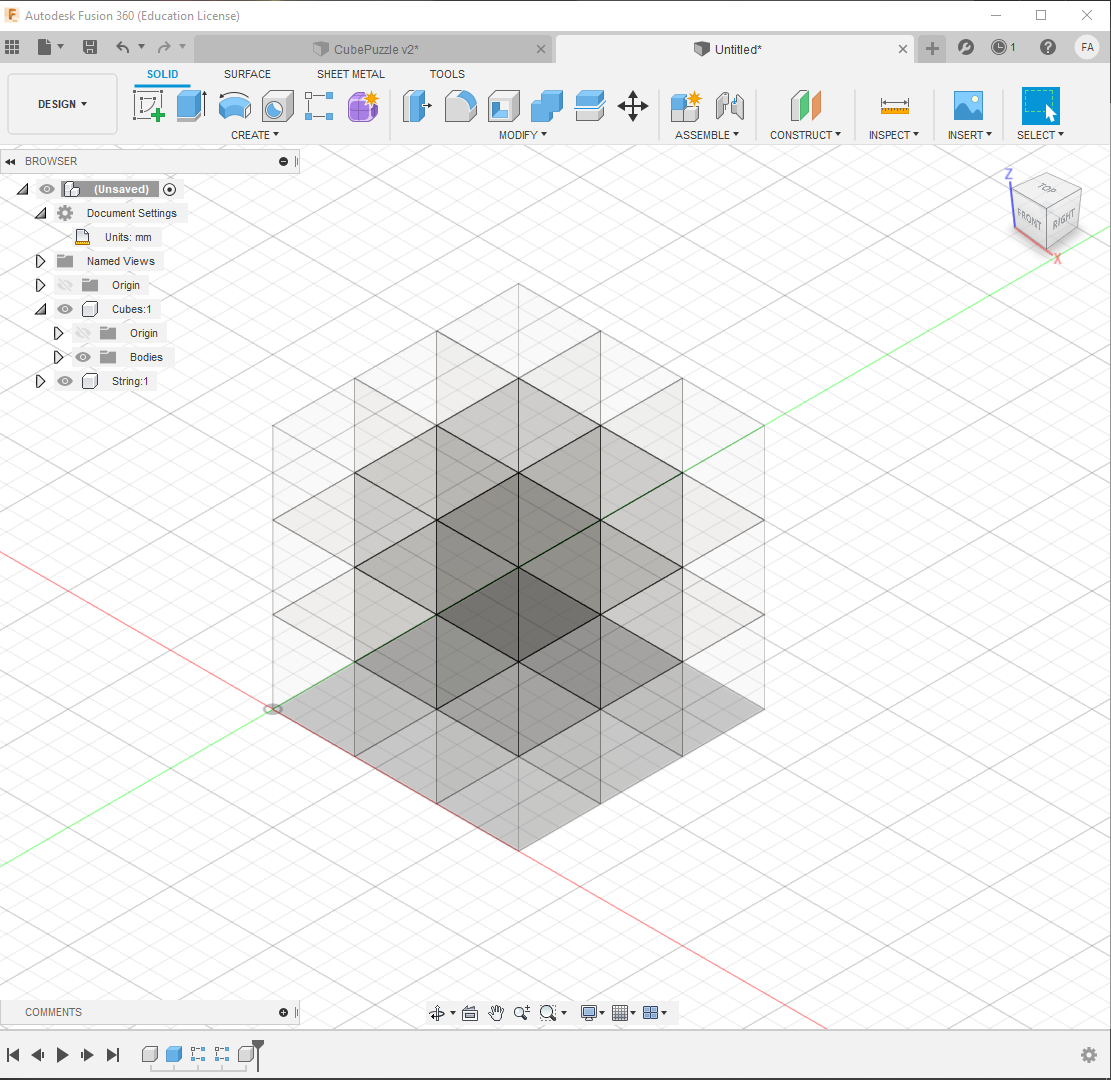Activate the Extrude tool
1111x1080 pixels.
point(190,106)
